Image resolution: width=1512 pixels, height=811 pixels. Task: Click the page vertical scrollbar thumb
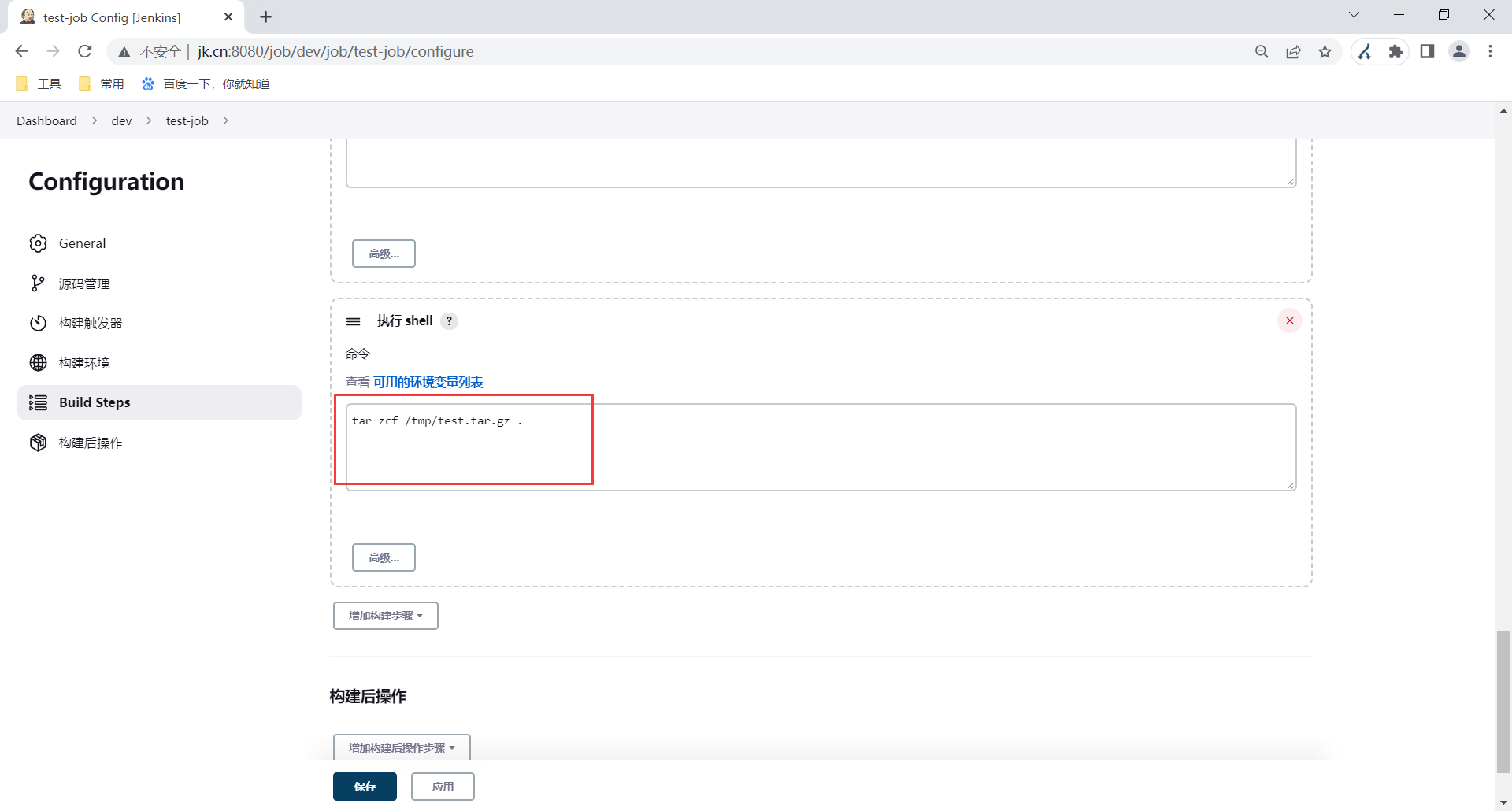pos(1503,702)
